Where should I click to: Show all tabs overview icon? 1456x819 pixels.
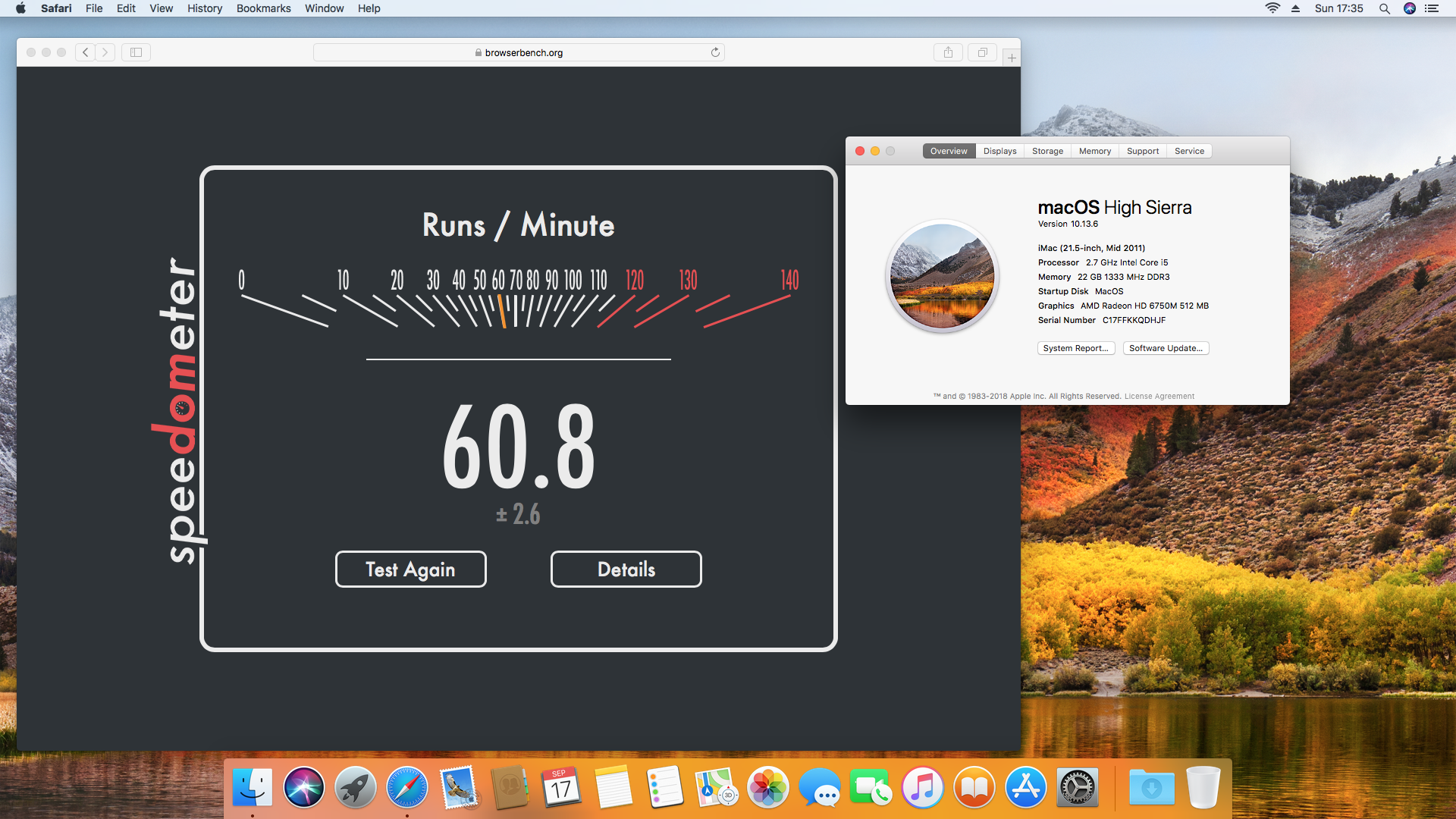click(982, 52)
